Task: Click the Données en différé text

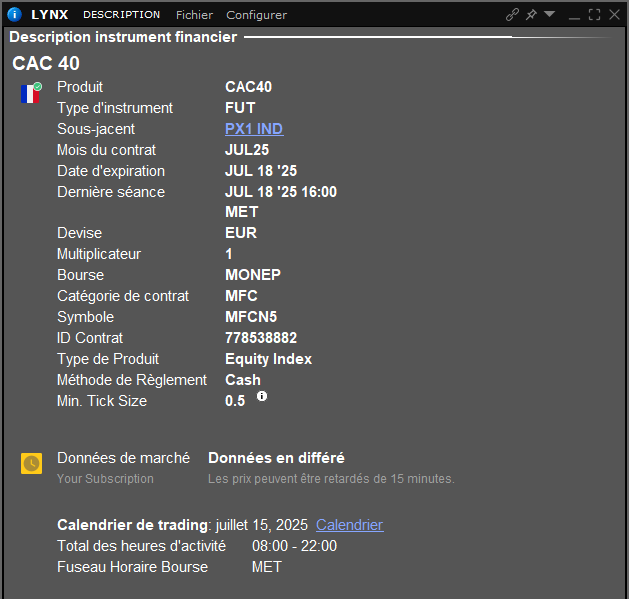Action: (x=276, y=458)
